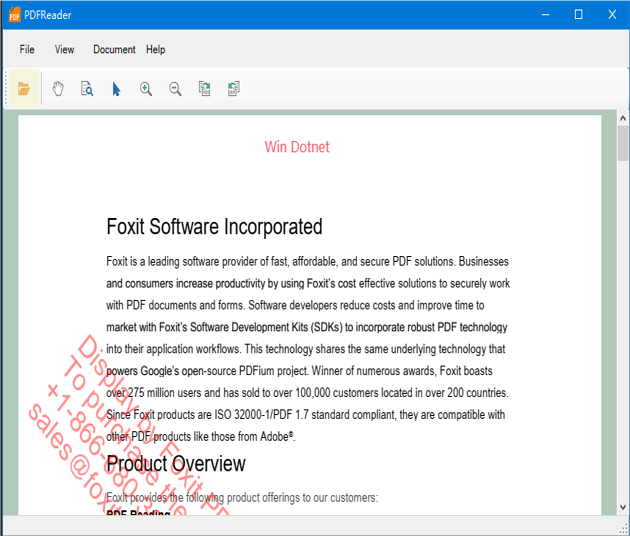Click the line starting 'with PDF documents and forms'

pos(295,305)
